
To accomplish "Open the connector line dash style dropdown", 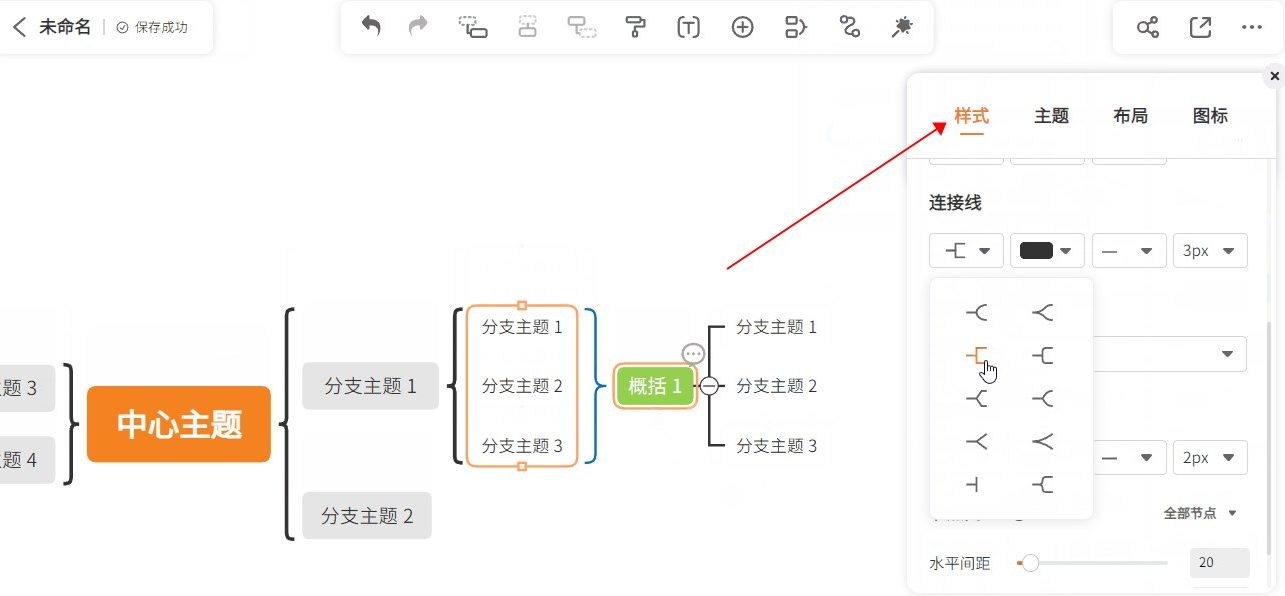I will tap(1129, 251).
